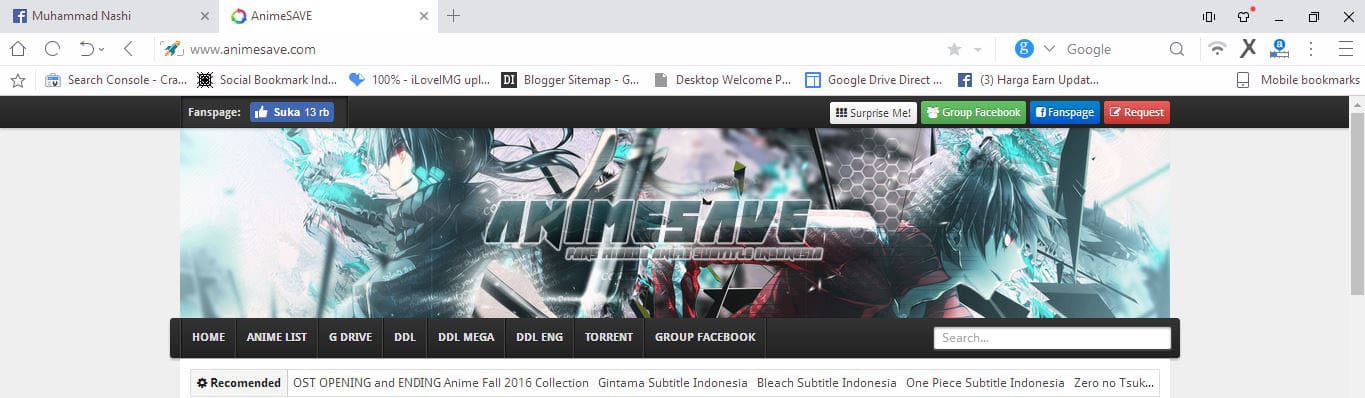Open HOME in the navigation menu
Viewport: 1365px width, 398px height.
(208, 337)
